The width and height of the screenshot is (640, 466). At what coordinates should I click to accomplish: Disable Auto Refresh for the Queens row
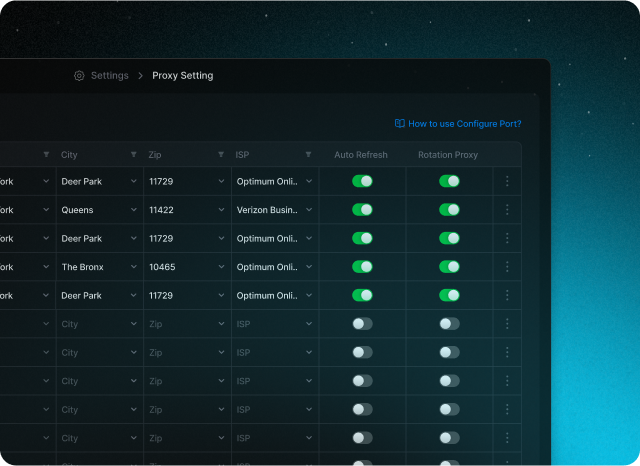(x=362, y=210)
